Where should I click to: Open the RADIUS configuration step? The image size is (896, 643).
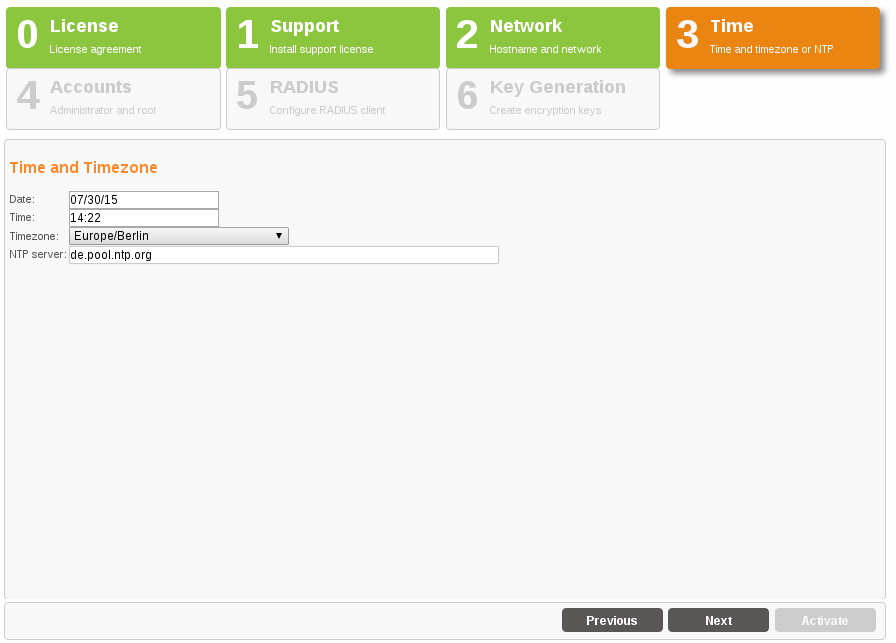332,98
